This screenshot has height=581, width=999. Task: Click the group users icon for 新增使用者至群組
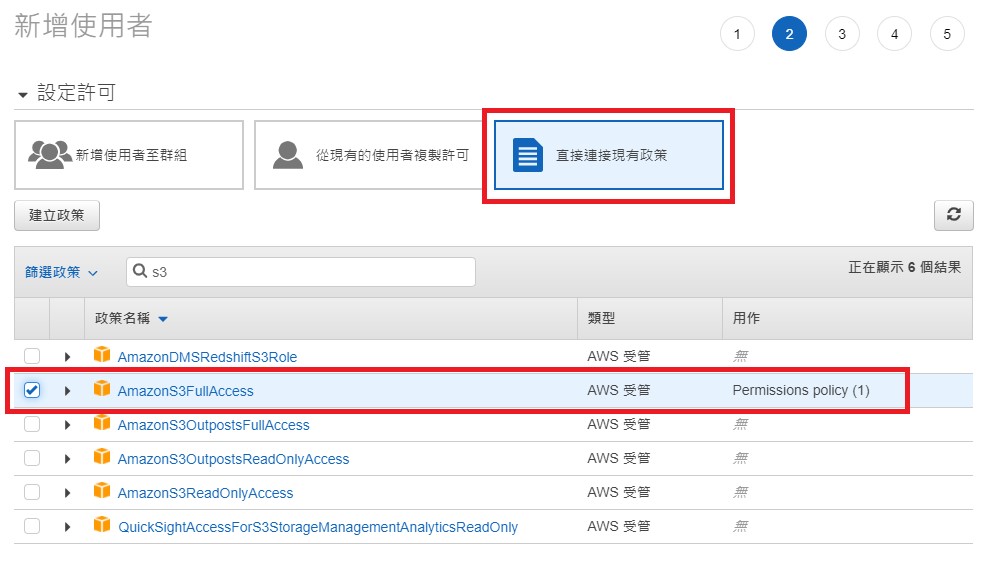coord(50,155)
